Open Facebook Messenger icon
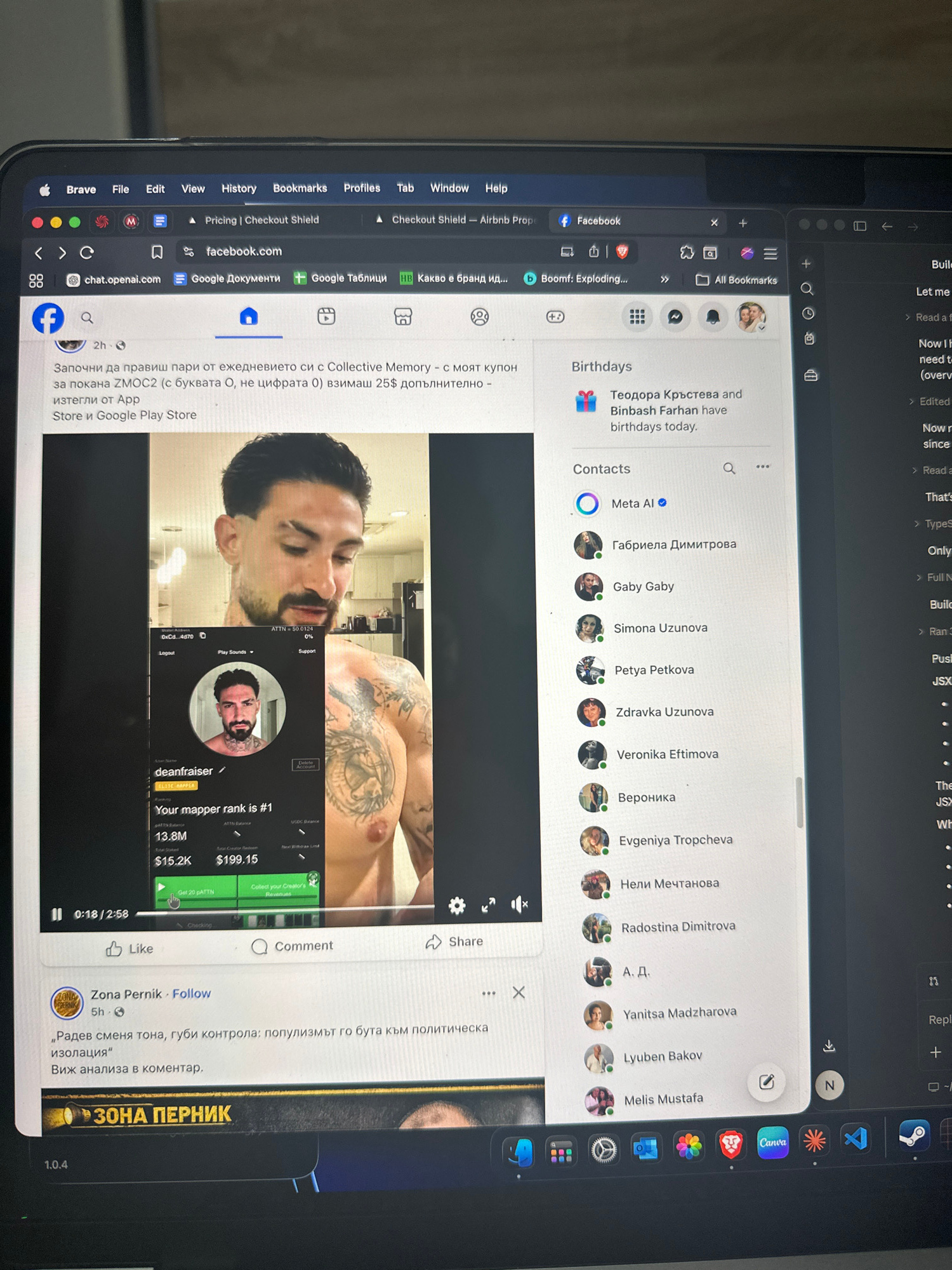952x1270 pixels. coord(675,317)
